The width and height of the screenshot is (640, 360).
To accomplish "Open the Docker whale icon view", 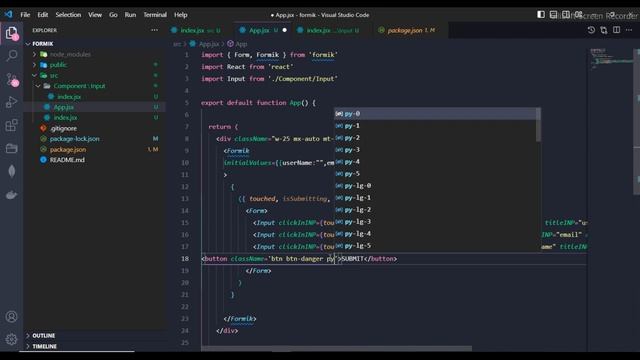I will click(x=11, y=195).
